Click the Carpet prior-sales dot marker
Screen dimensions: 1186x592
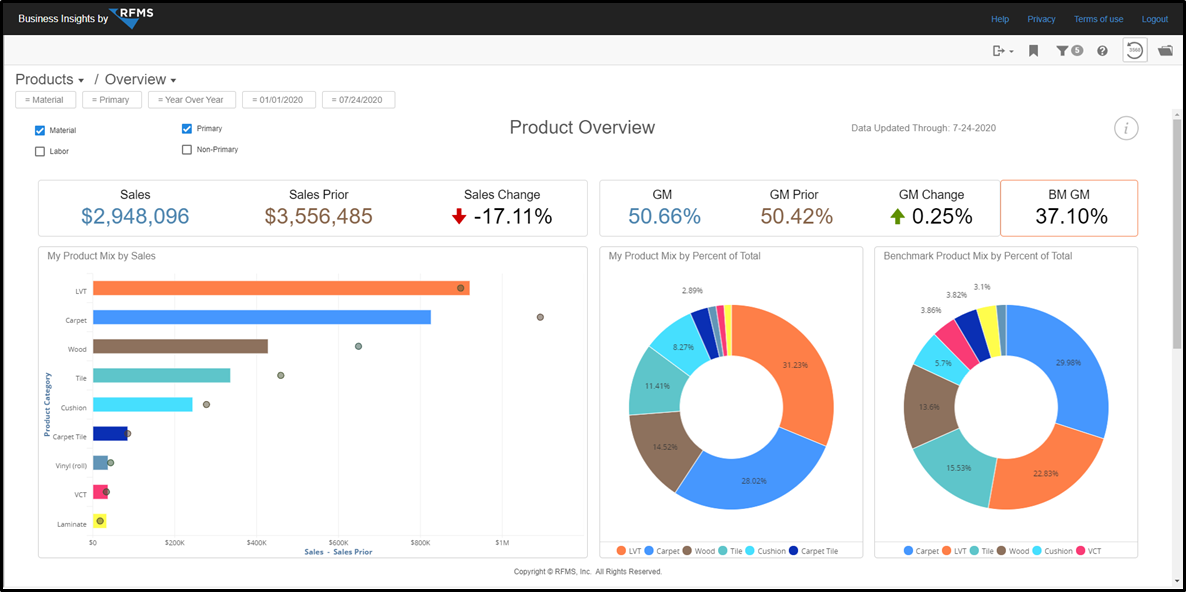[540, 318]
